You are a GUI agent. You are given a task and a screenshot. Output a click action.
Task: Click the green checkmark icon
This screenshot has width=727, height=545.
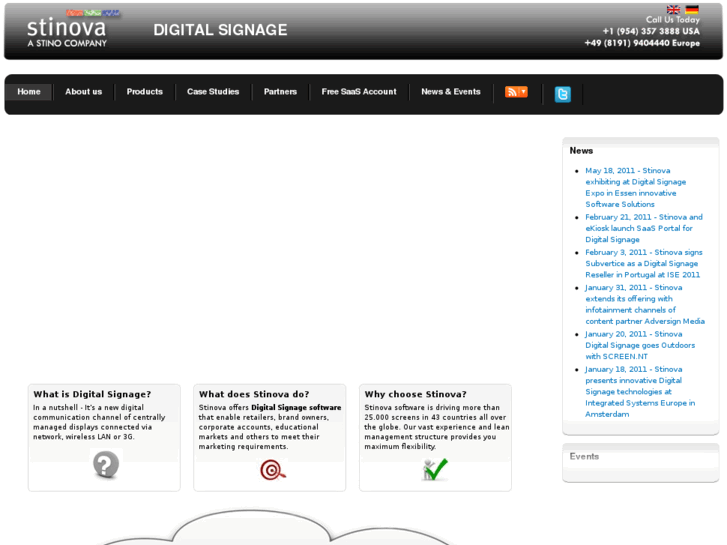tap(435, 469)
